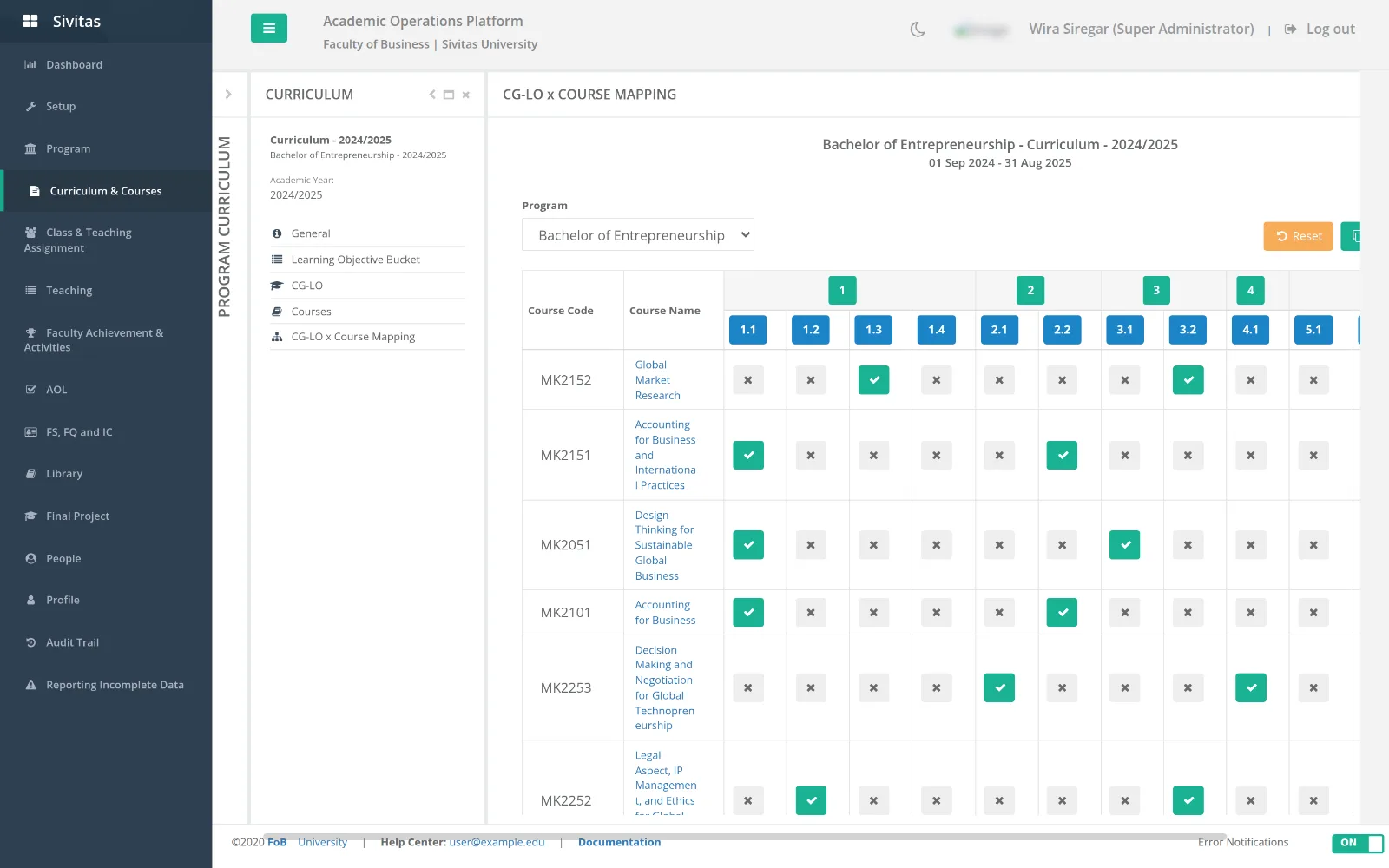Uncheck MK2253 mapping for CG-LO 4.1
The width and height of the screenshot is (1389, 868).
pyautogui.click(x=1251, y=688)
